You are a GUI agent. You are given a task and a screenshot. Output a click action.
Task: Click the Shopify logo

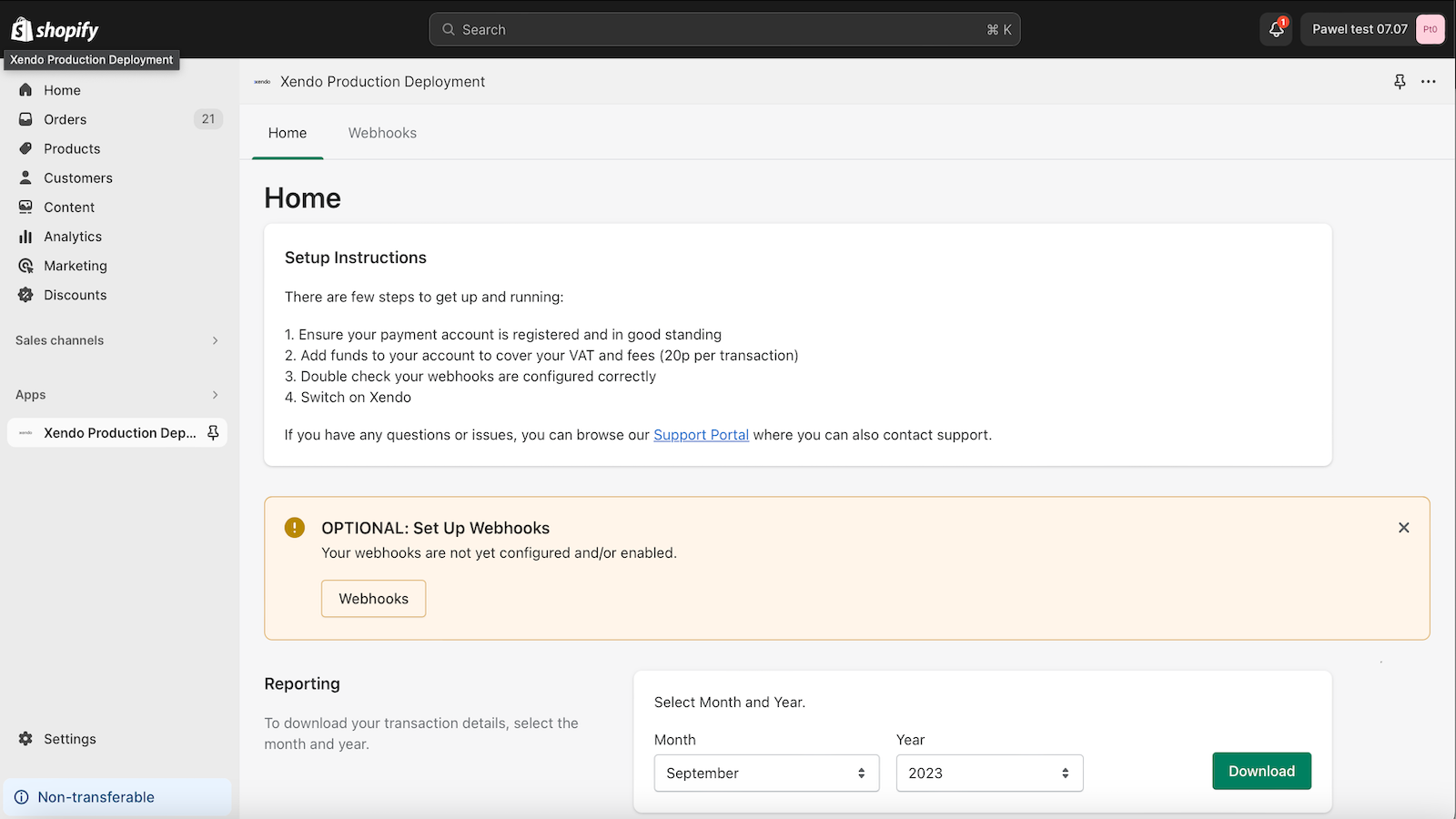(55, 30)
